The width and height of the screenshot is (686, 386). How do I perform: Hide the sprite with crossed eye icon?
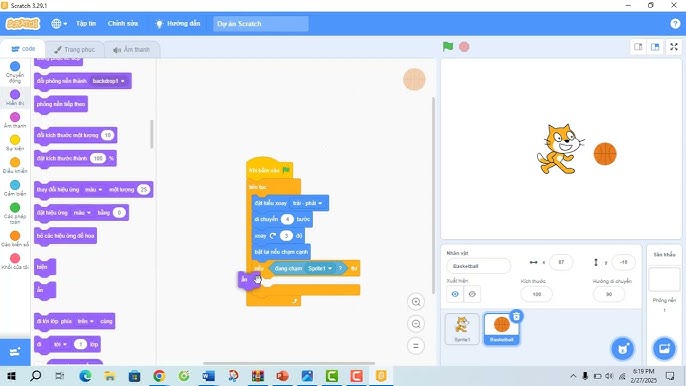(x=472, y=294)
